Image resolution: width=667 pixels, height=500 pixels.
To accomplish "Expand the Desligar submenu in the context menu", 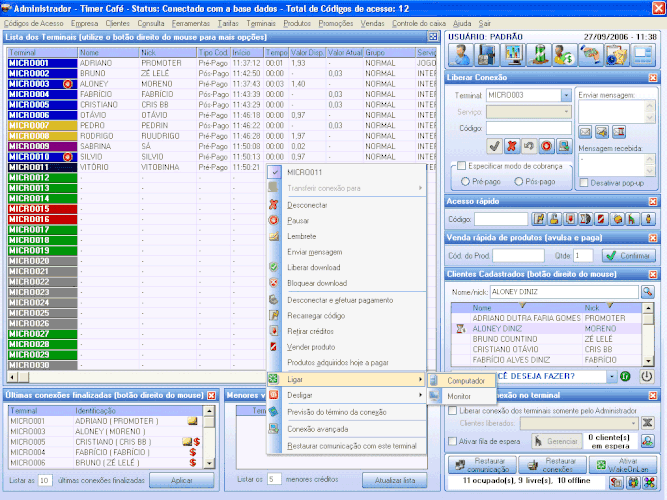I will (347, 395).
